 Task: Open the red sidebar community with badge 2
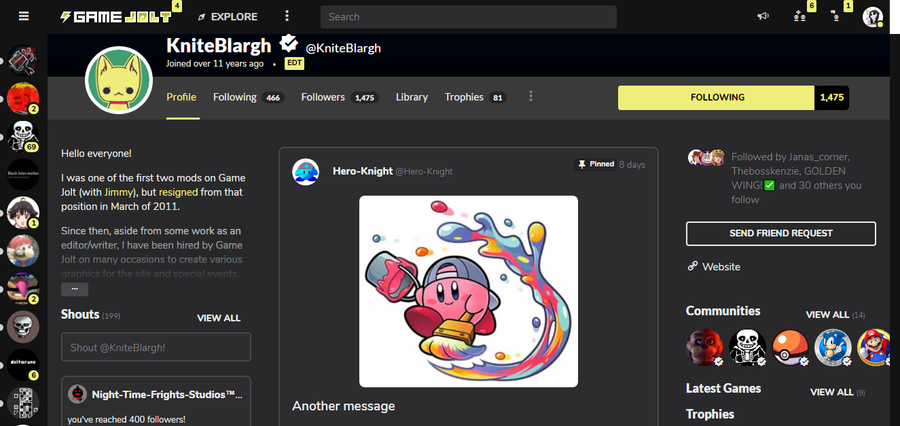pyautogui.click(x=23, y=98)
